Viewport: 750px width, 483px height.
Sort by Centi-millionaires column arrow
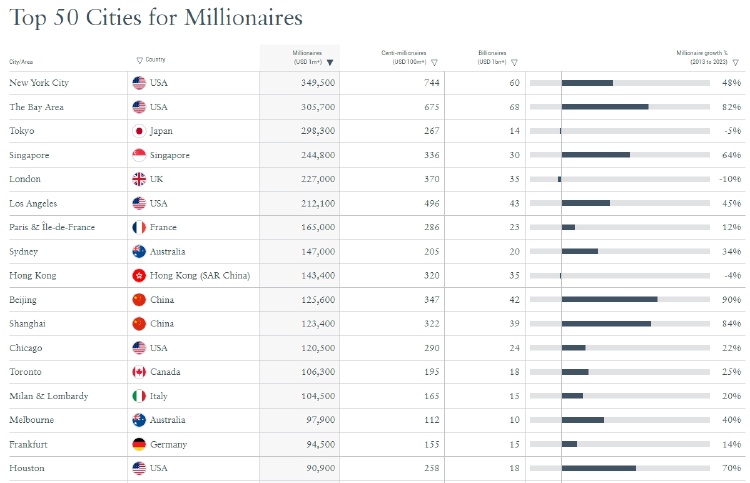434,63
